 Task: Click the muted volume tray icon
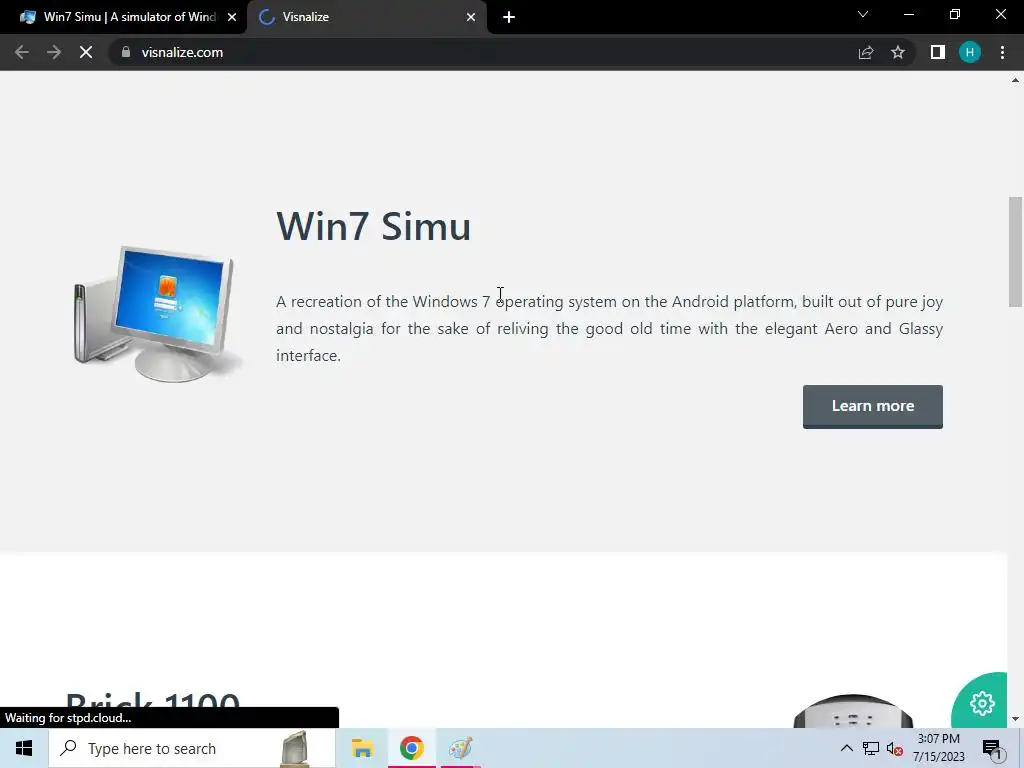tap(895, 748)
